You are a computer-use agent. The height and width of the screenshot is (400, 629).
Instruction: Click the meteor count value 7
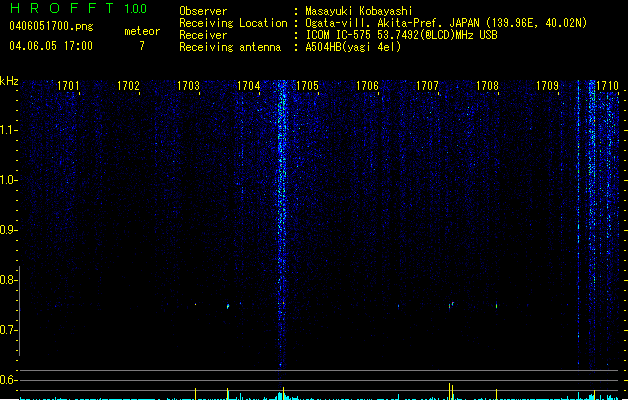(x=142, y=46)
